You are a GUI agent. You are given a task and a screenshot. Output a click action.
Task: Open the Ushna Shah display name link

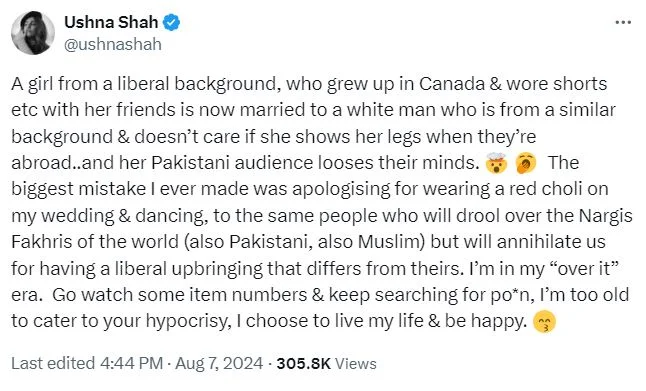(111, 22)
